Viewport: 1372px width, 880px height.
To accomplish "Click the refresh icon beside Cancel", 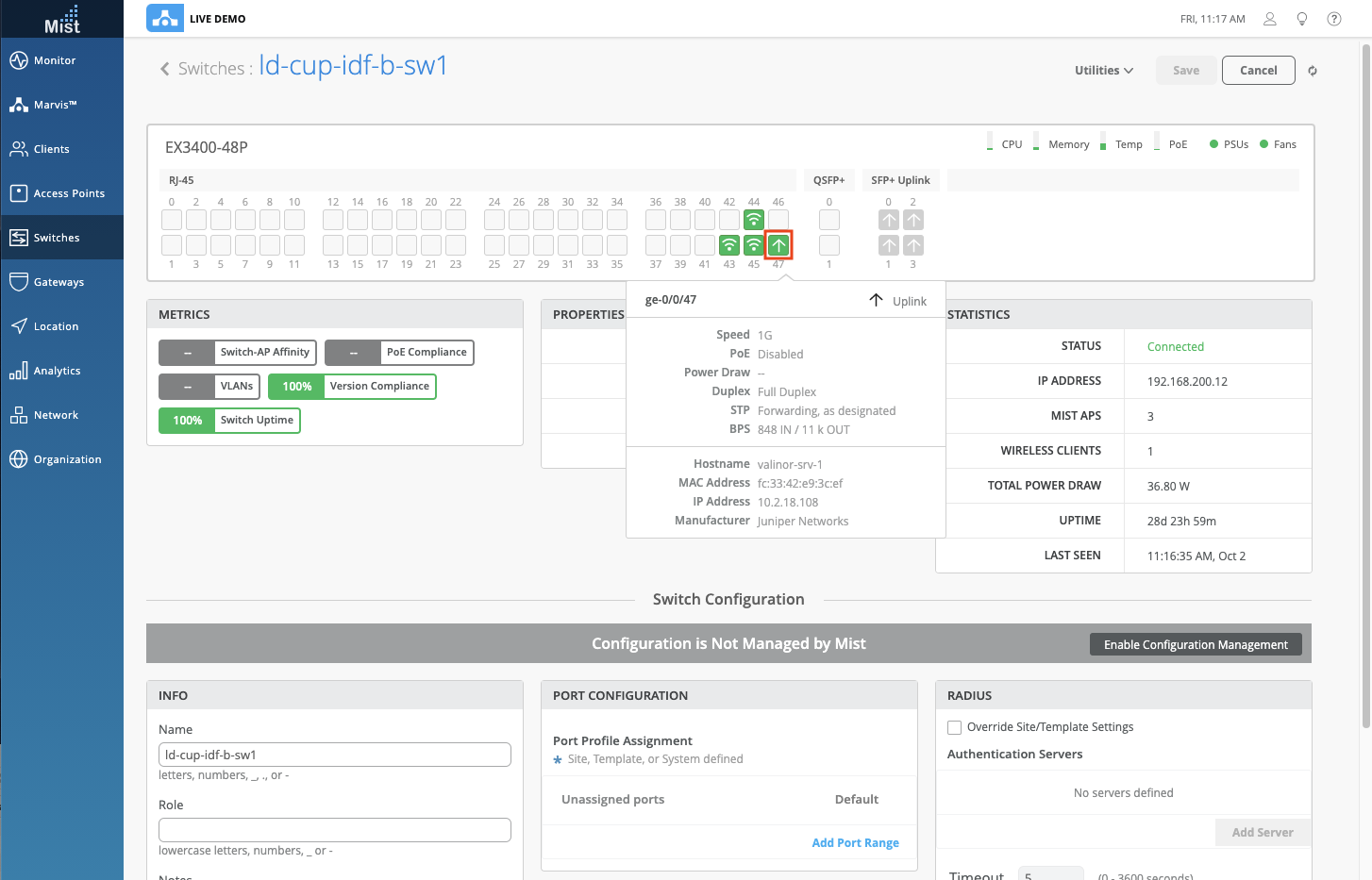I will point(1313,71).
